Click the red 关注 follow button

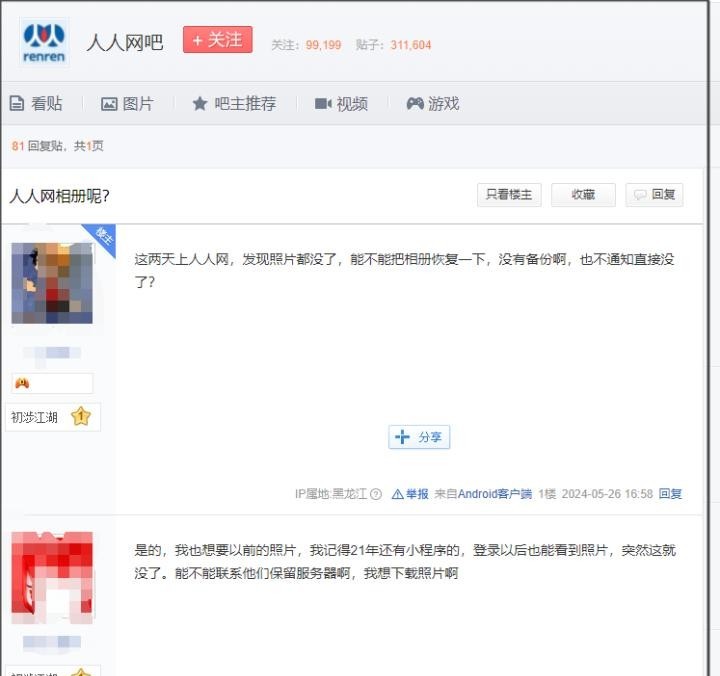pos(217,40)
